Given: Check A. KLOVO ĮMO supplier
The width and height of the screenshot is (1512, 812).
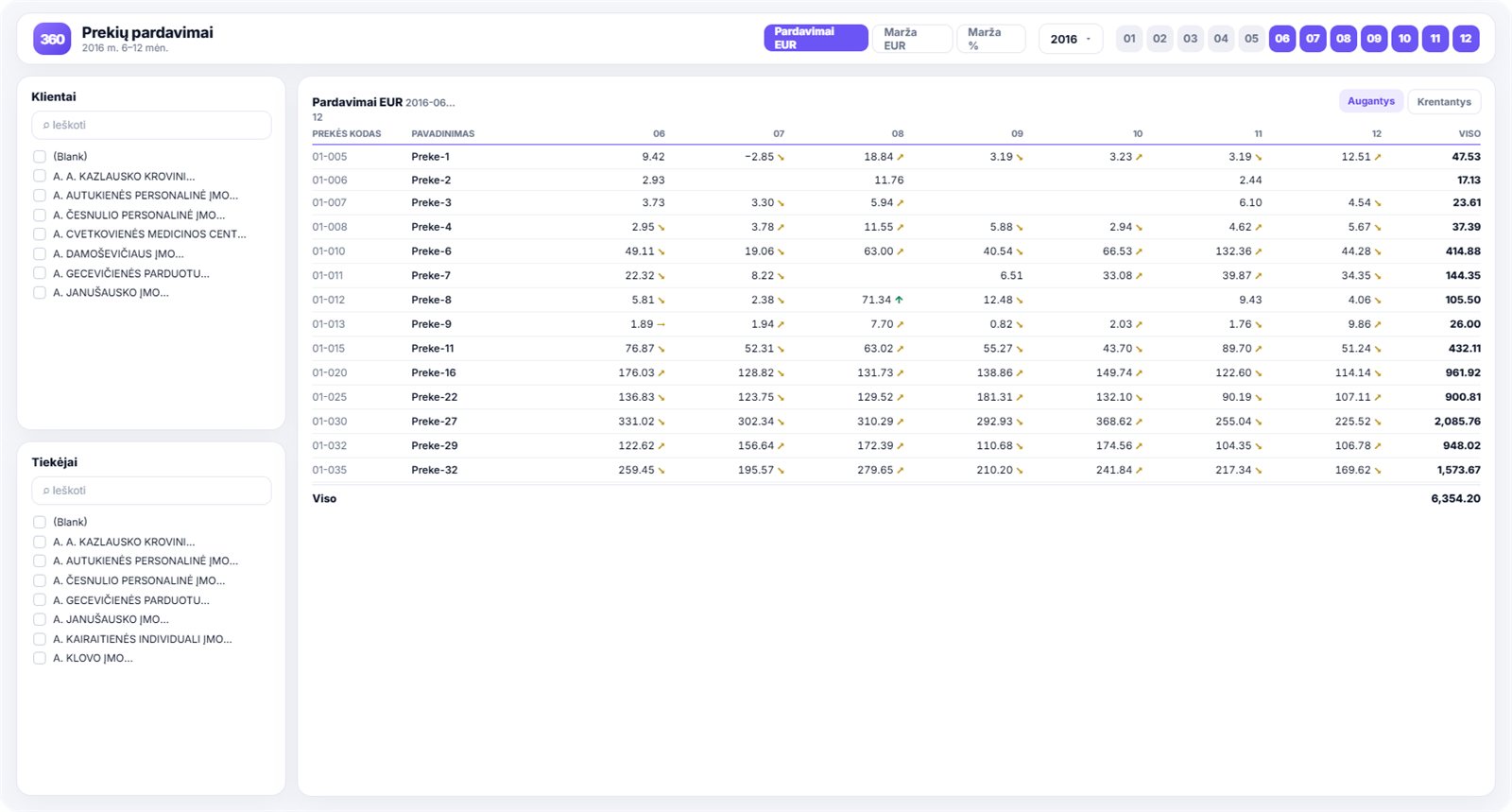Looking at the screenshot, I should coord(40,658).
